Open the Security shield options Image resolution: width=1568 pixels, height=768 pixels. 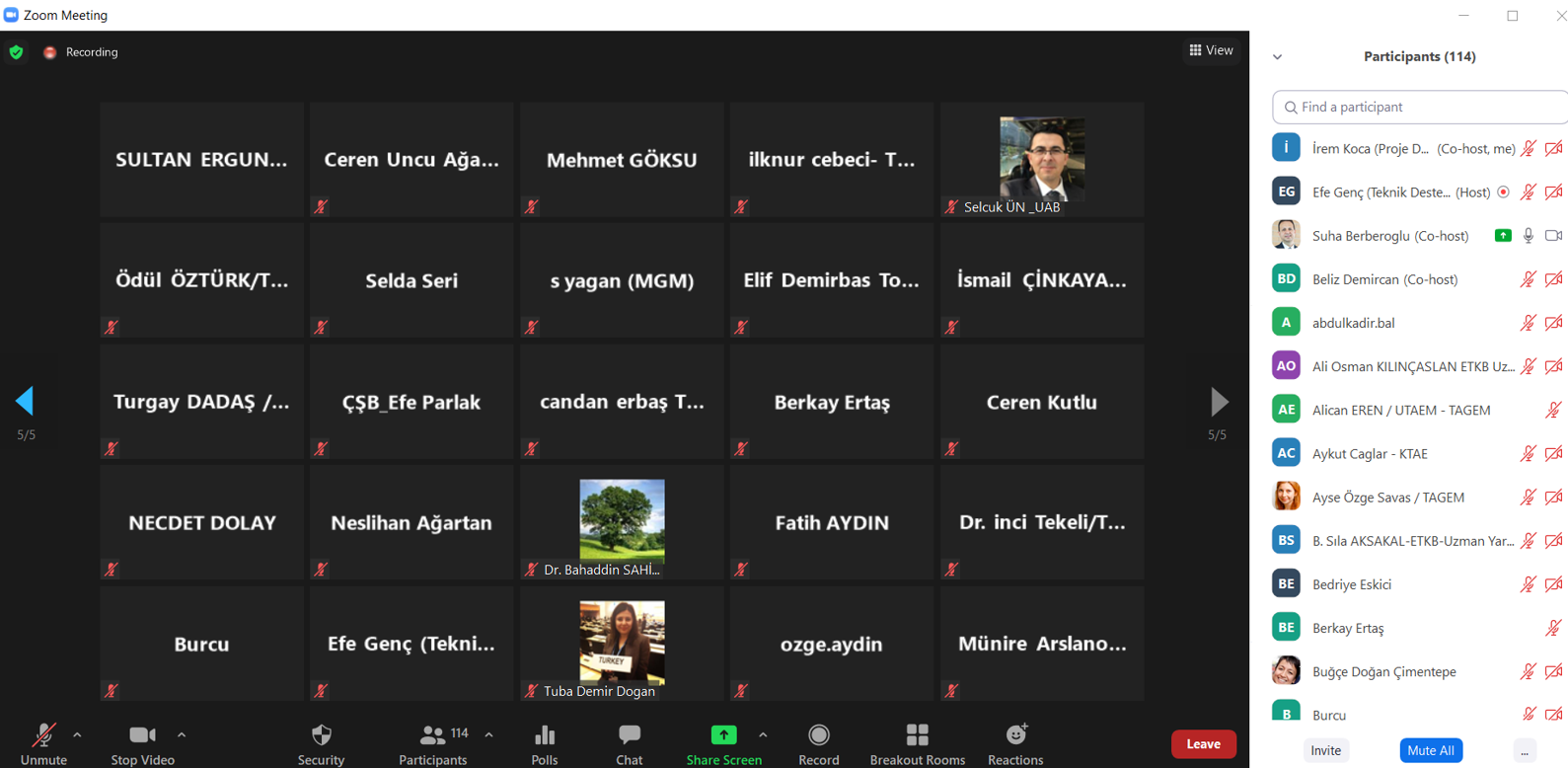321,743
